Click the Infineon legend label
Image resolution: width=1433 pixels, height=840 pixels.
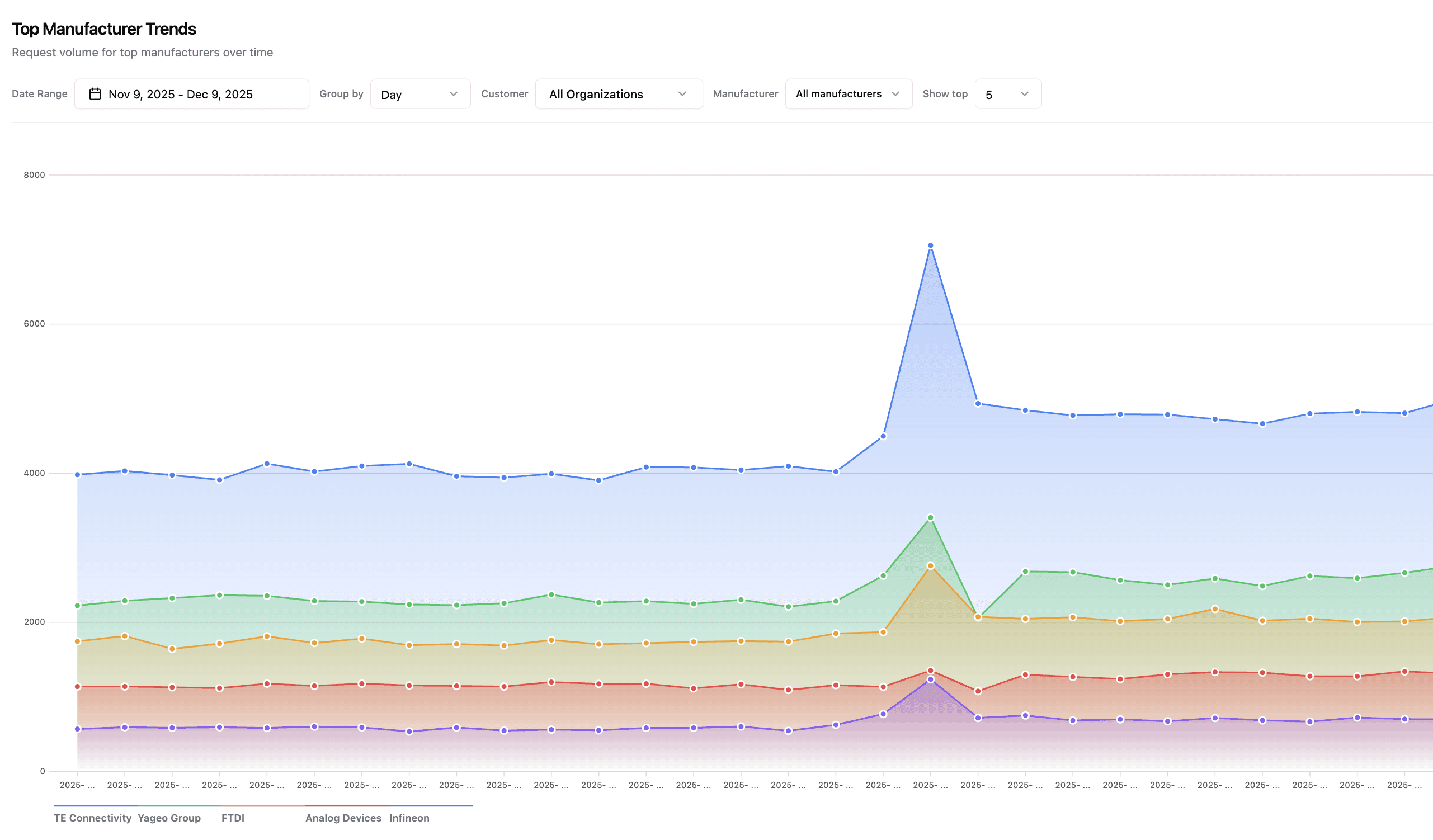409,818
